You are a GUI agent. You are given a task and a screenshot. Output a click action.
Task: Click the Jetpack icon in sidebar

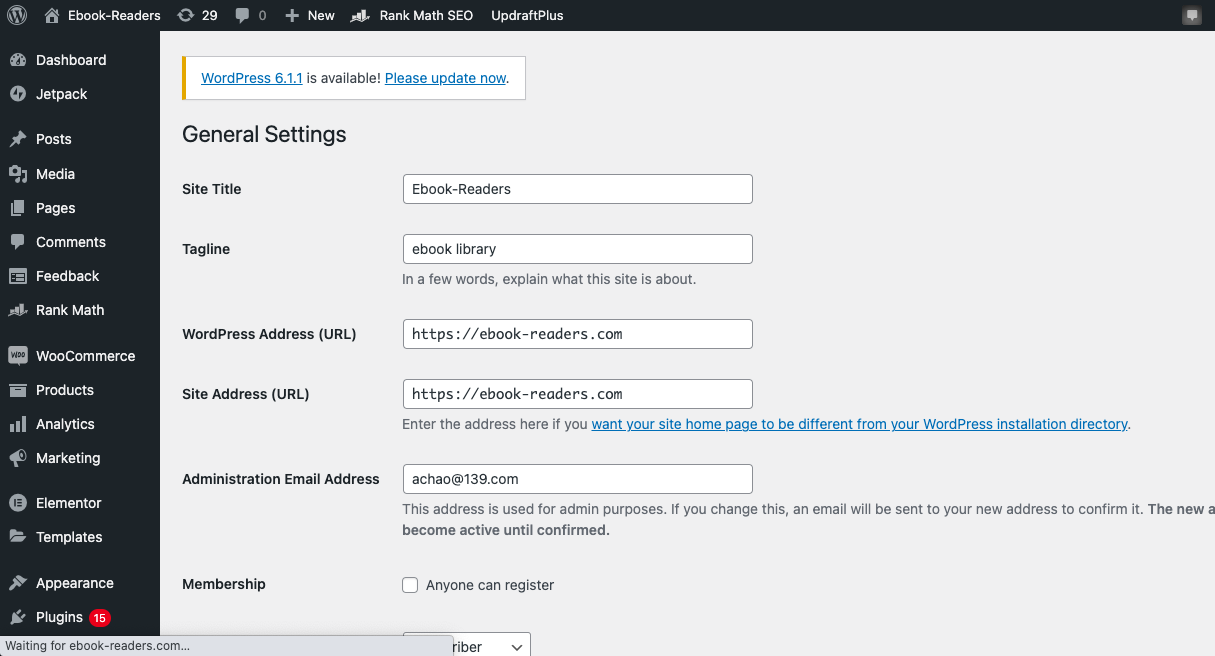click(17, 94)
